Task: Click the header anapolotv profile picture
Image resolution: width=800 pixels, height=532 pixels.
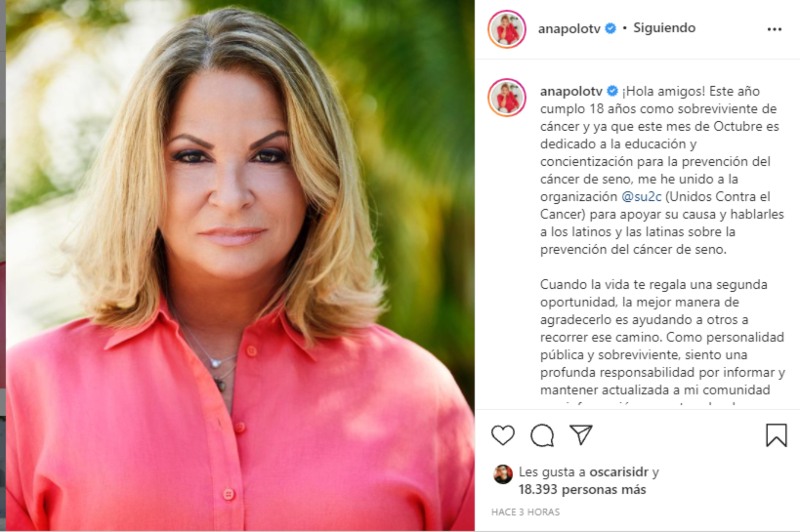Action: tap(507, 29)
